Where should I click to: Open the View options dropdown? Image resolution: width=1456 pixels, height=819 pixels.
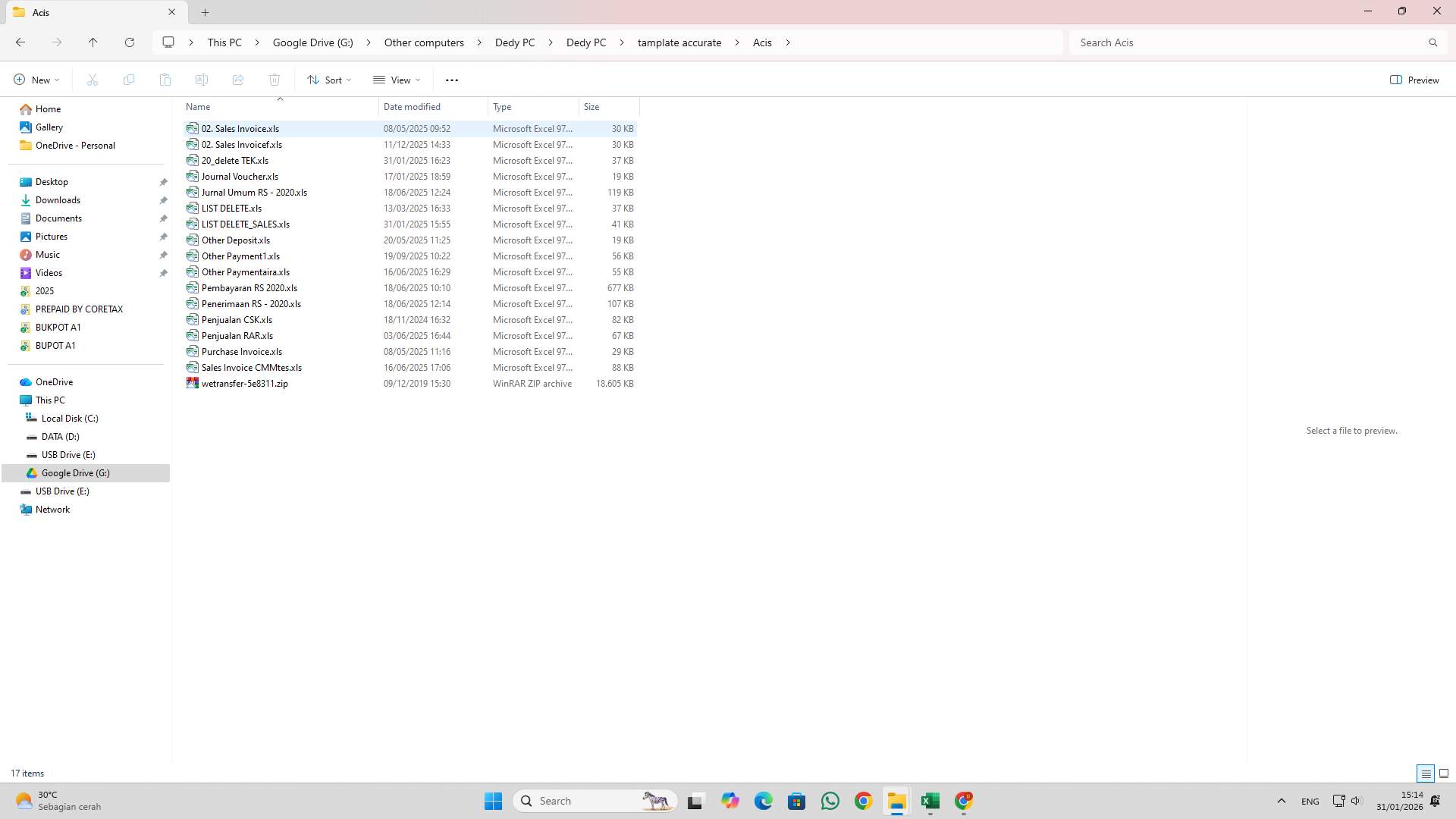click(x=396, y=80)
